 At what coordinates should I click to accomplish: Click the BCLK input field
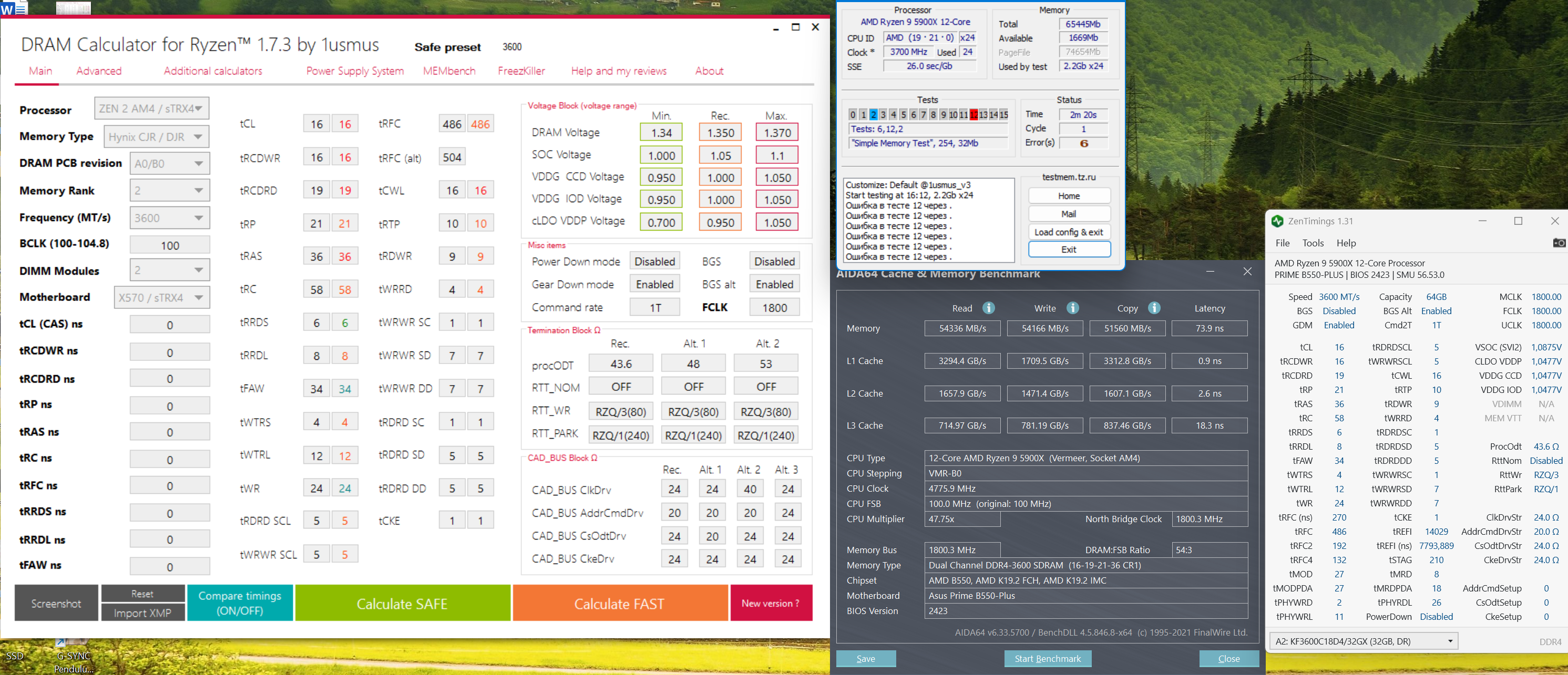click(x=170, y=245)
